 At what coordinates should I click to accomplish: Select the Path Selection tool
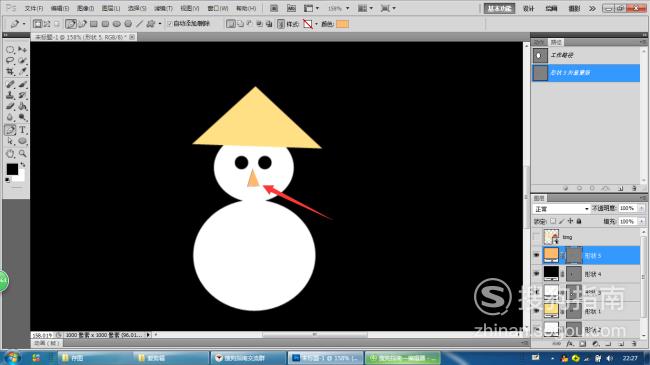10,141
